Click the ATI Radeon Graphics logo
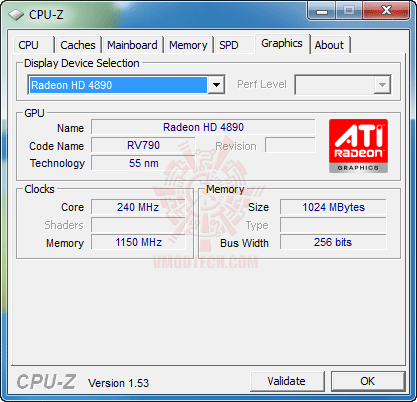This screenshot has width=417, height=402. [x=358, y=146]
